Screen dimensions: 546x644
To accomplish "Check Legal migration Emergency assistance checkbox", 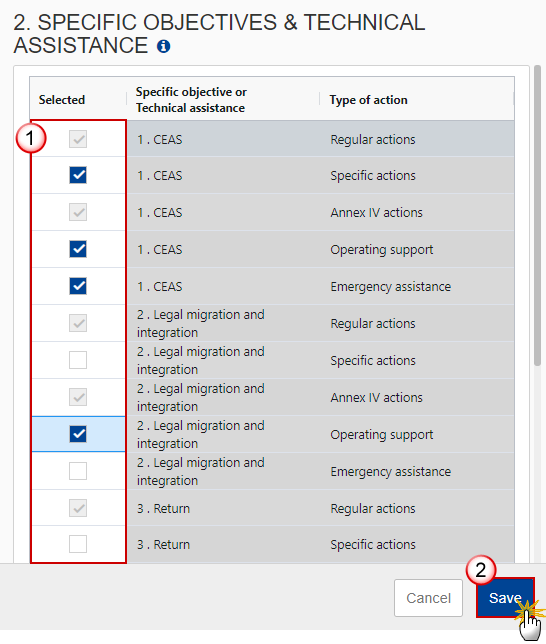I will pyautogui.click(x=78, y=471).
